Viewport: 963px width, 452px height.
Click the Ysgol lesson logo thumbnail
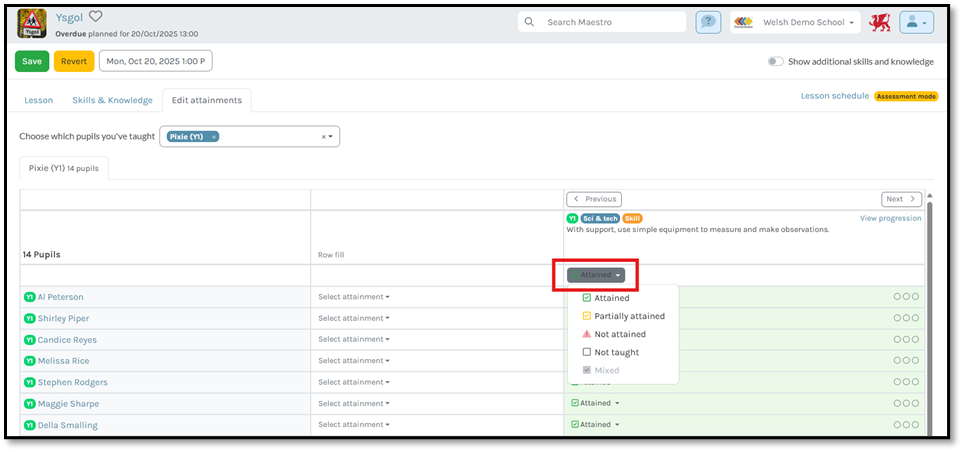32,23
